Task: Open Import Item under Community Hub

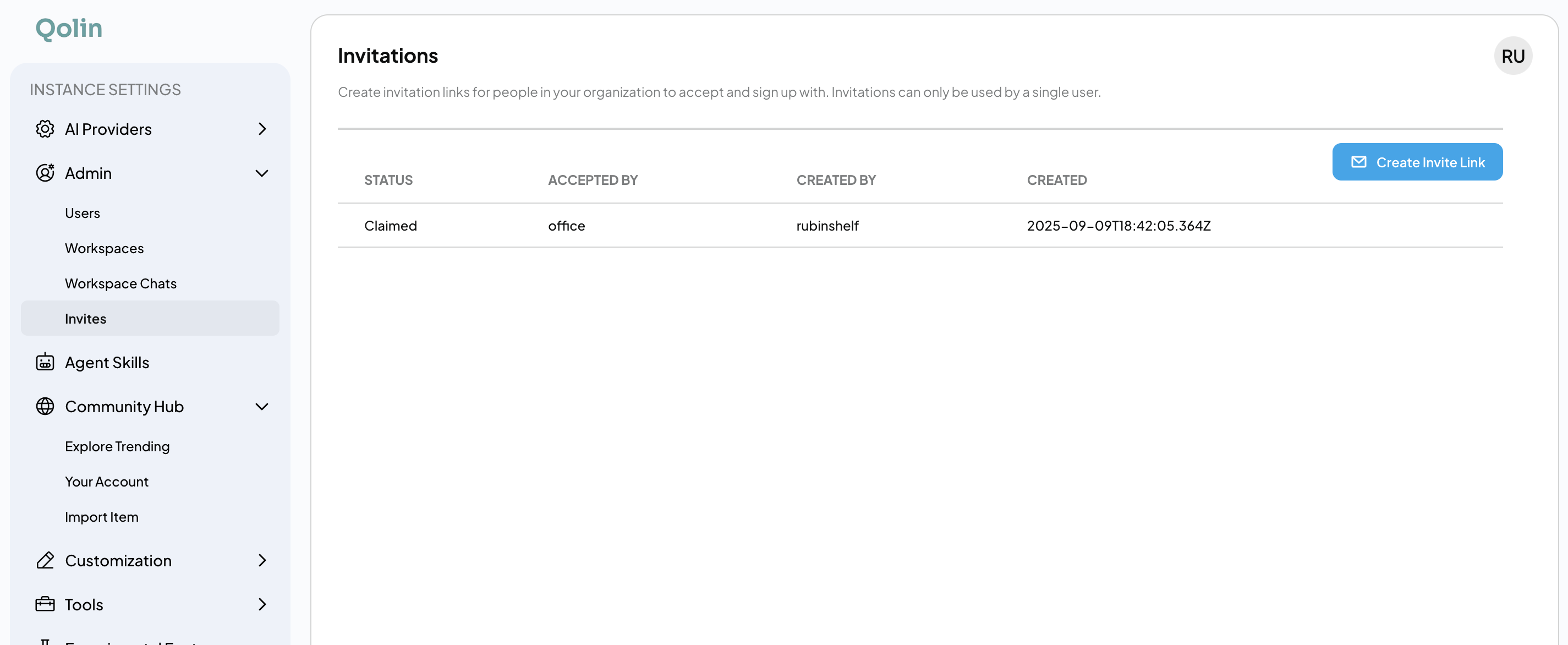Action: click(x=101, y=516)
